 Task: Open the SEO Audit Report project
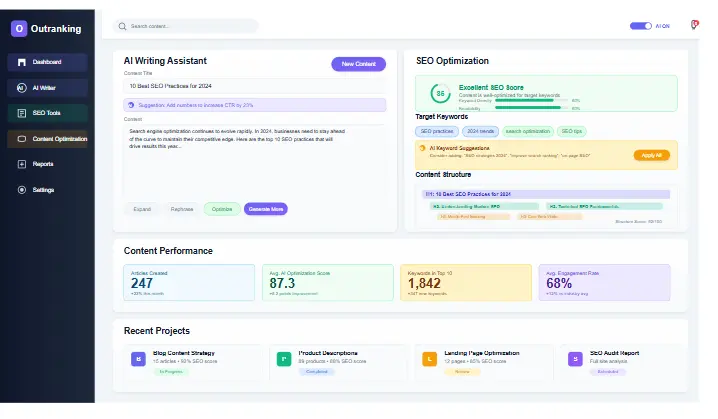pos(625,363)
